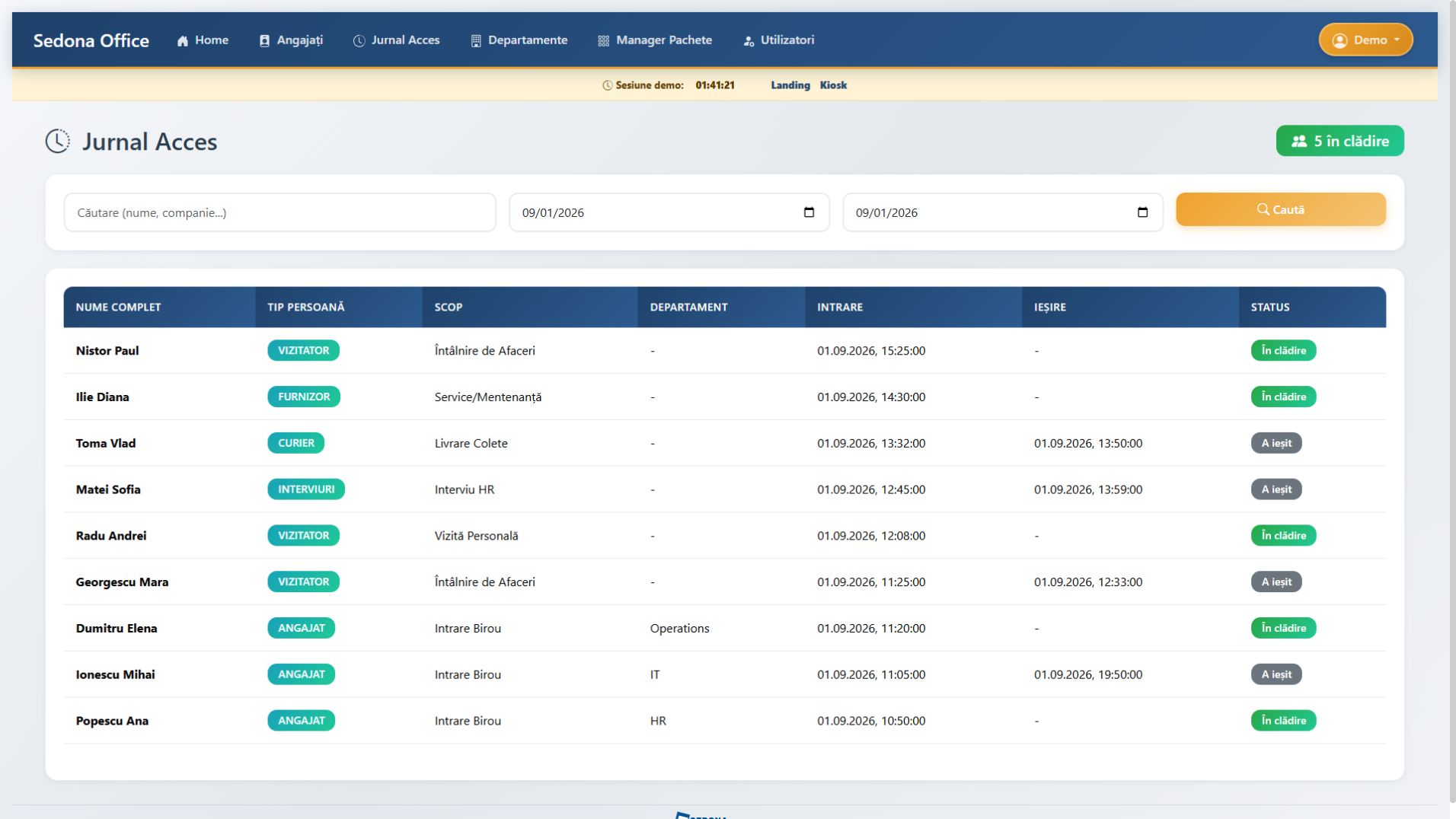The height and width of the screenshot is (819, 1456).
Task: Click the Manager Pachete grid icon
Action: click(x=604, y=41)
